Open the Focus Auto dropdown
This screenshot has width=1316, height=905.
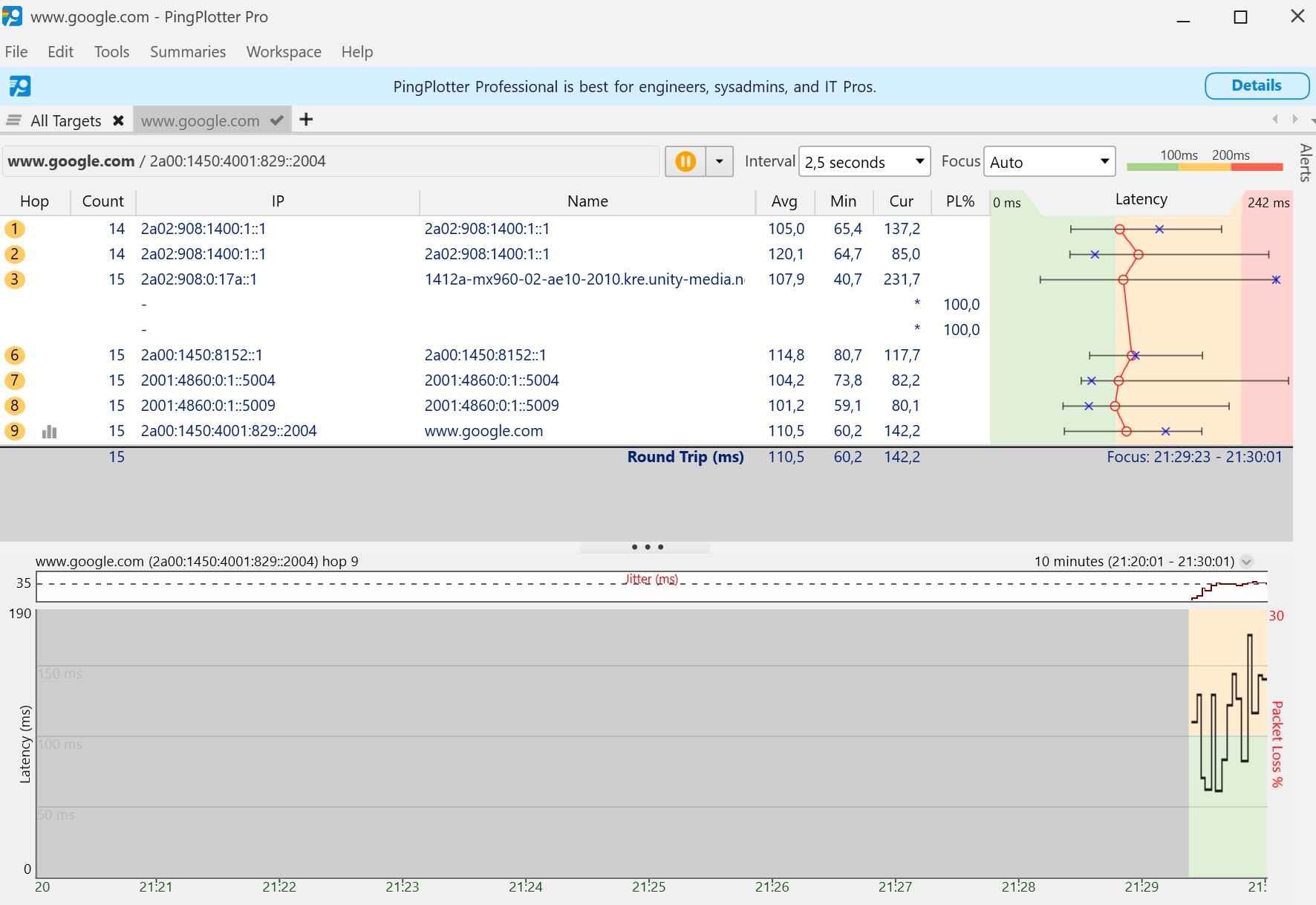(1049, 162)
